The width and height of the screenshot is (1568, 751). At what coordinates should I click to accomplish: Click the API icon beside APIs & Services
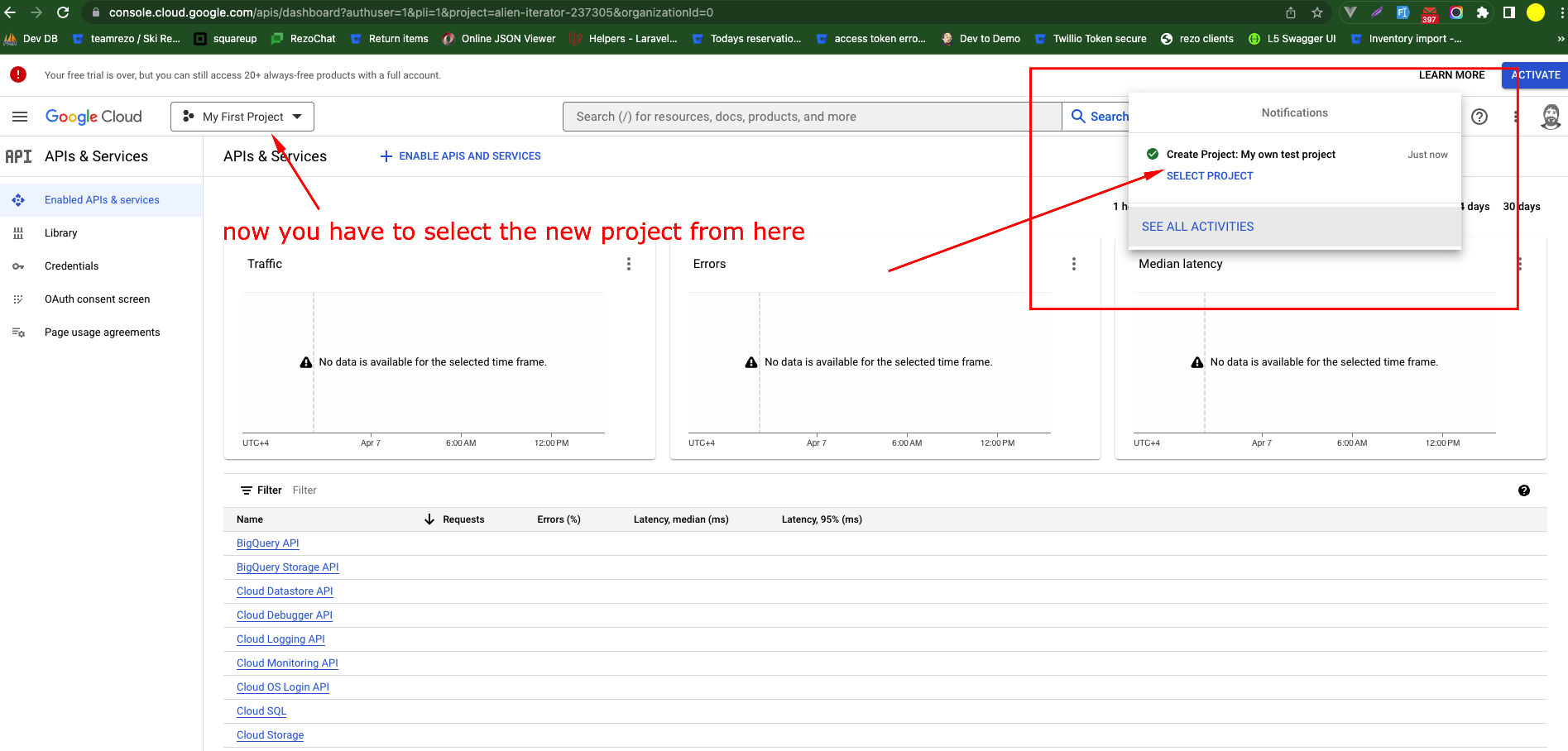[x=18, y=156]
